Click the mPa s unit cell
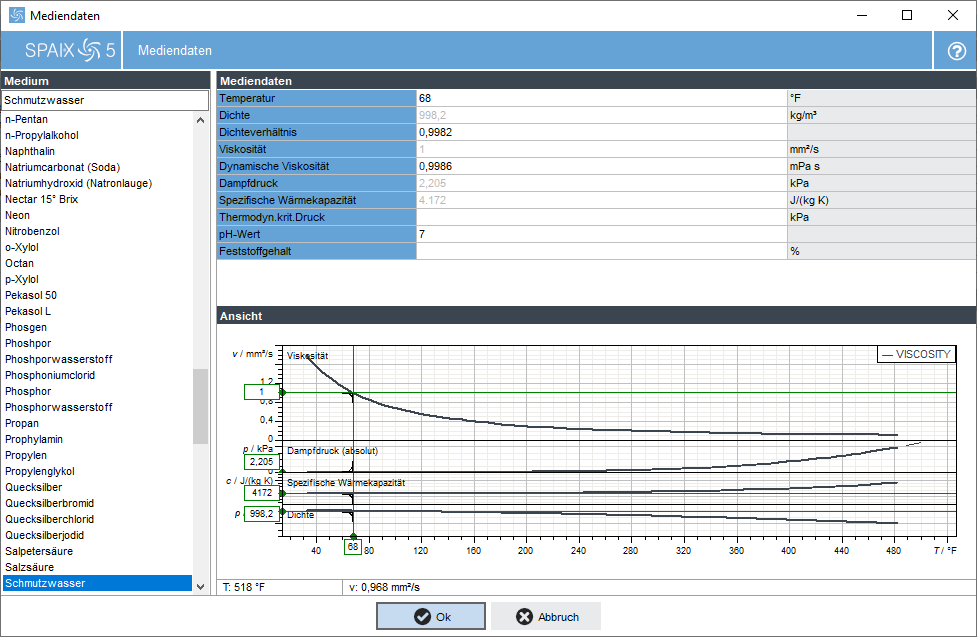 pos(881,166)
